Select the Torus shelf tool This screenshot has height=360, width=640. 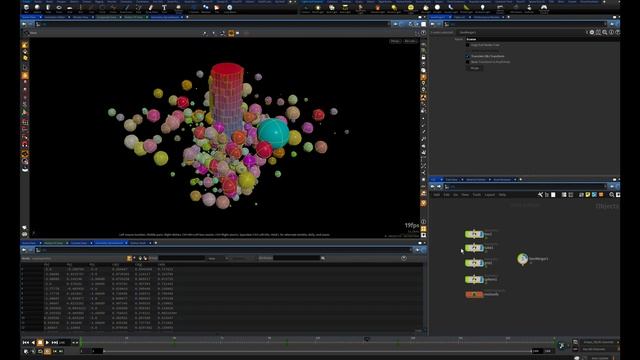coord(59,8)
